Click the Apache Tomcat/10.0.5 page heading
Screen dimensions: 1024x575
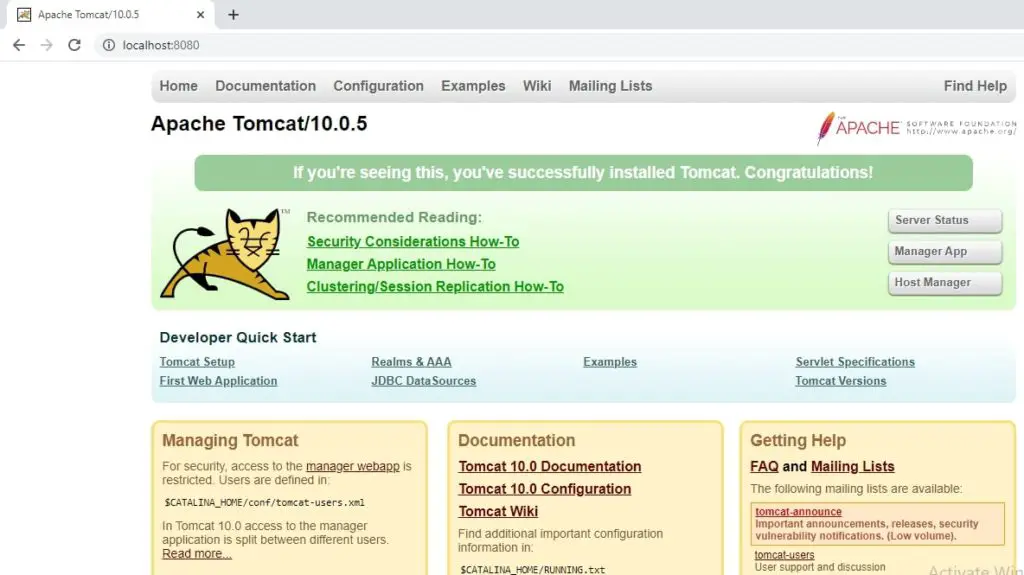pyautogui.click(x=259, y=123)
